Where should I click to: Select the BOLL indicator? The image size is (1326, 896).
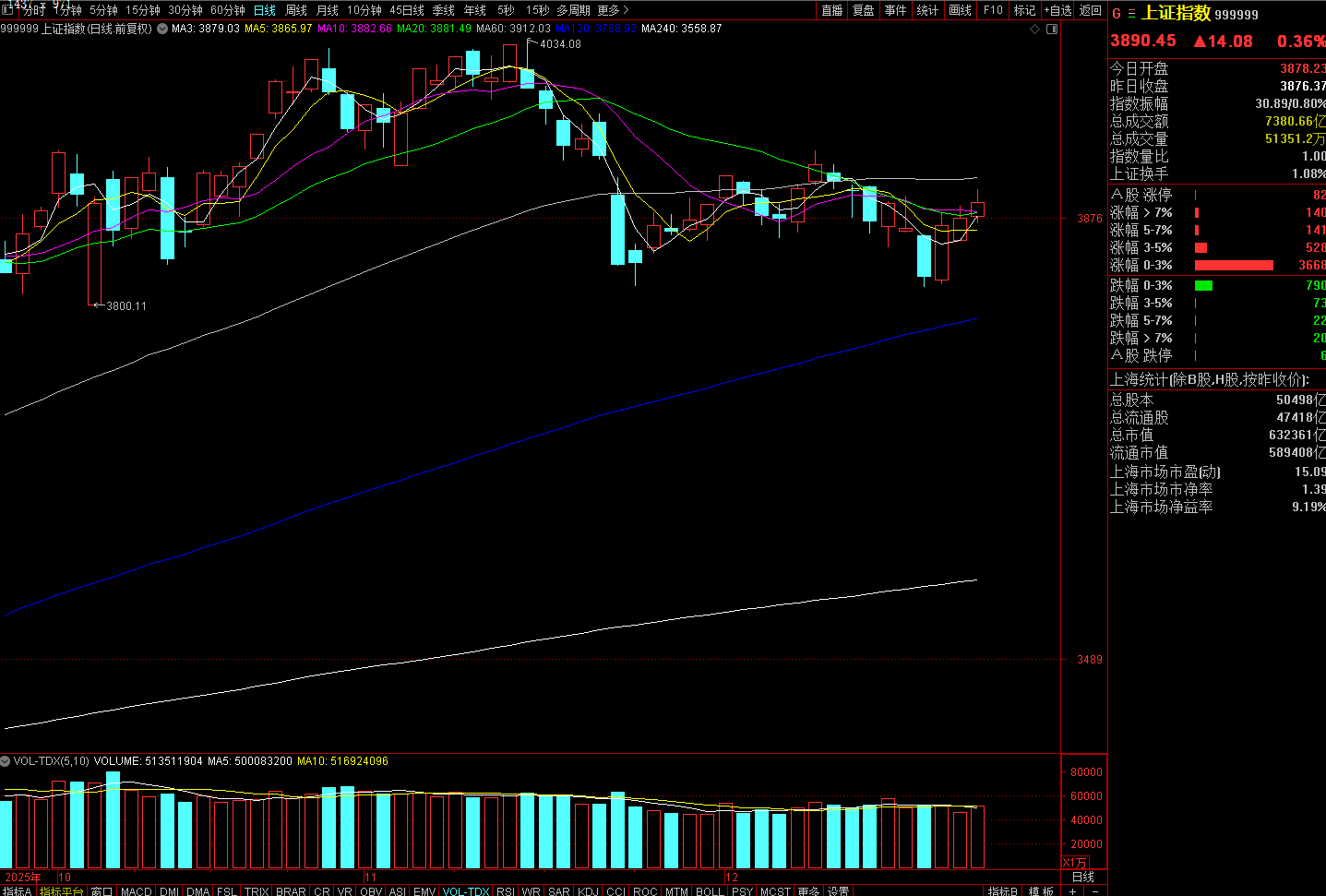[710, 890]
